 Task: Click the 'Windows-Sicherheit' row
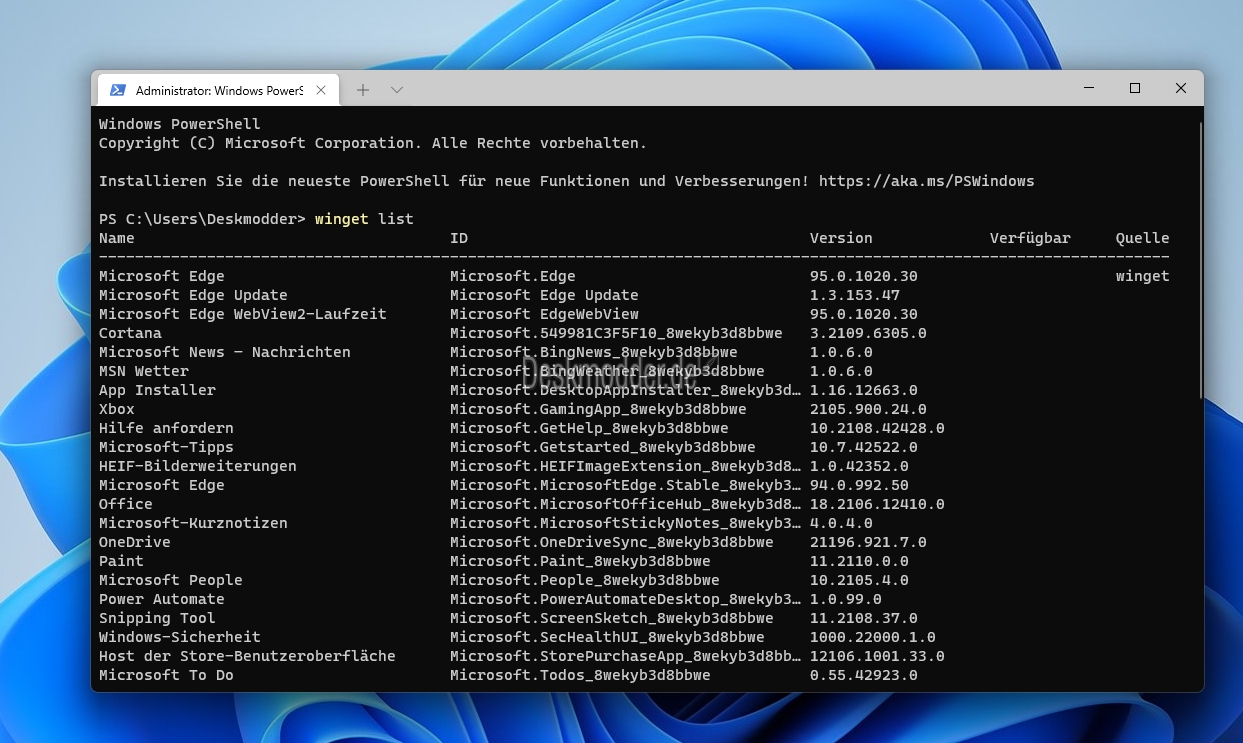point(180,637)
